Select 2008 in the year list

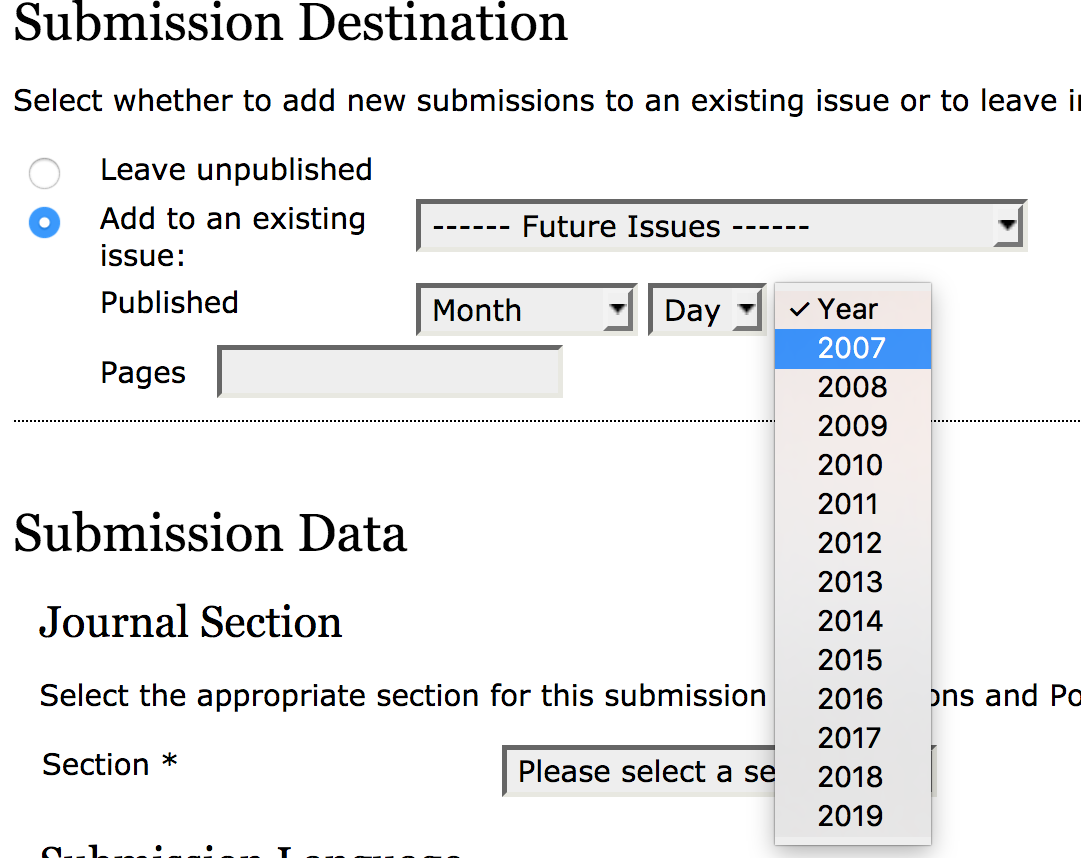(x=852, y=387)
